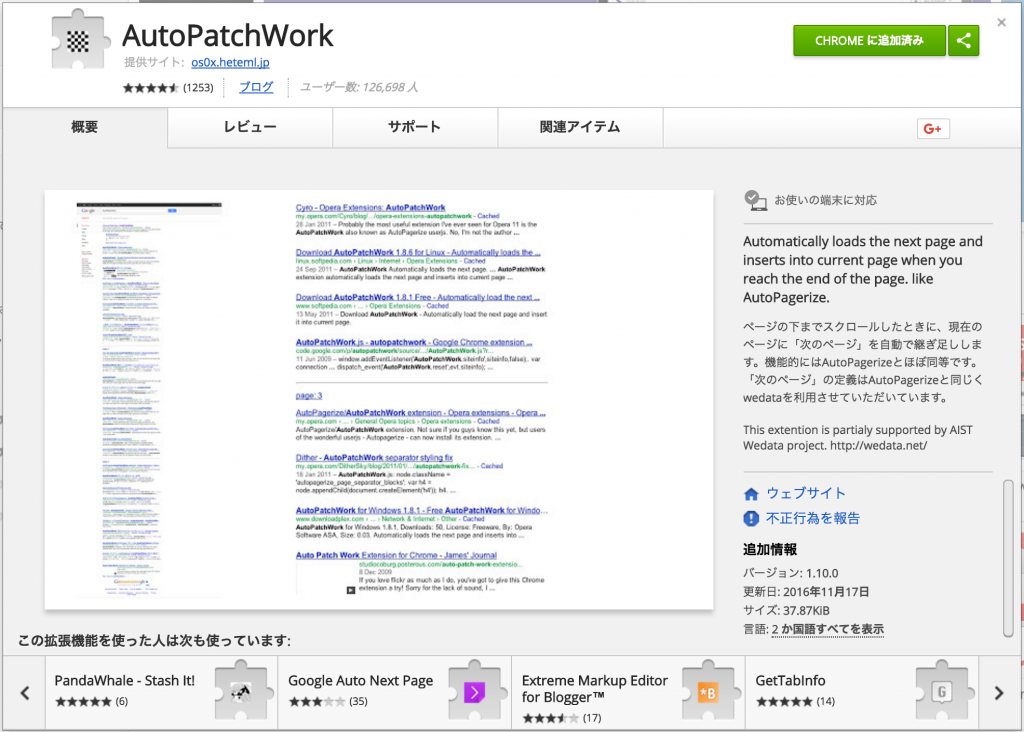The height and width of the screenshot is (732, 1024).
Task: Click Extreme Markup Editor rating (17)
Action: click(x=562, y=718)
